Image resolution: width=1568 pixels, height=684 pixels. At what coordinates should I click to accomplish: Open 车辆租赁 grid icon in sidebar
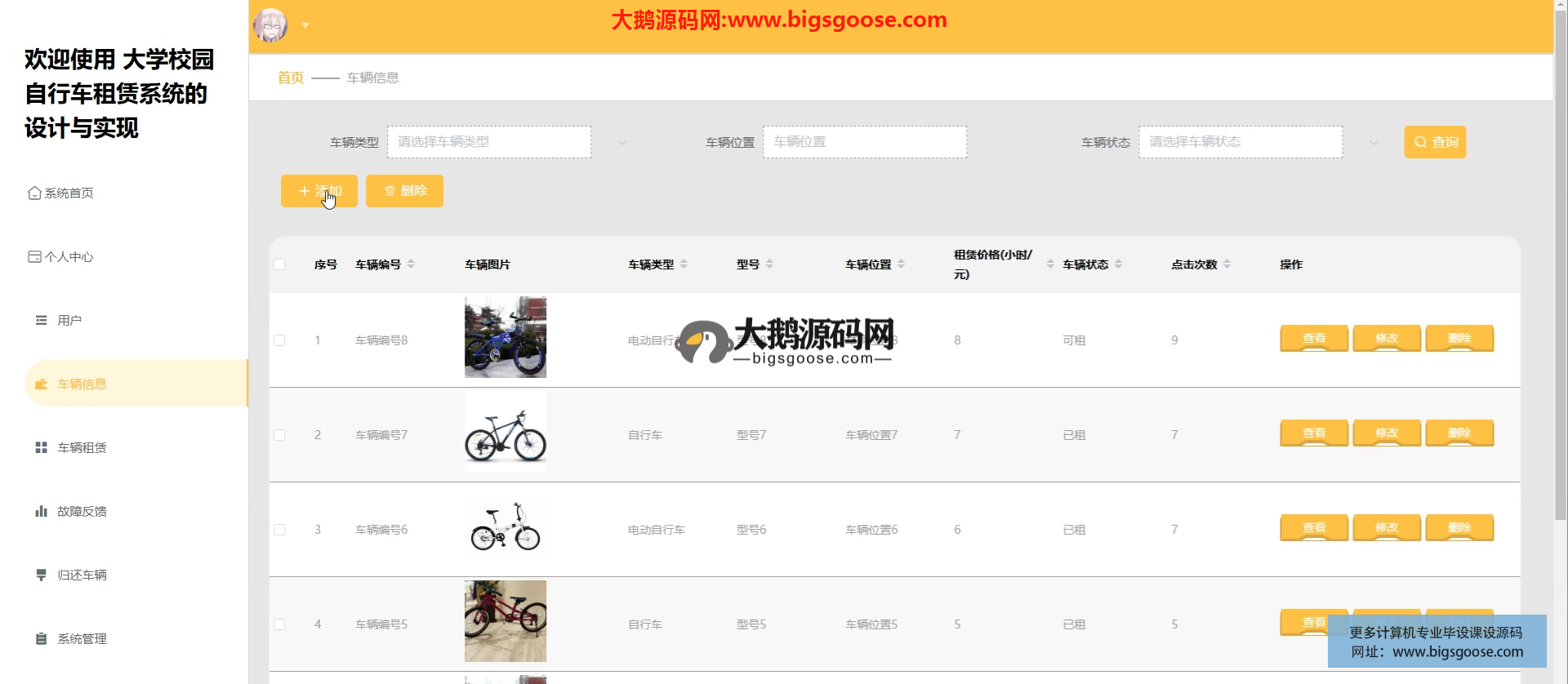pyautogui.click(x=41, y=448)
